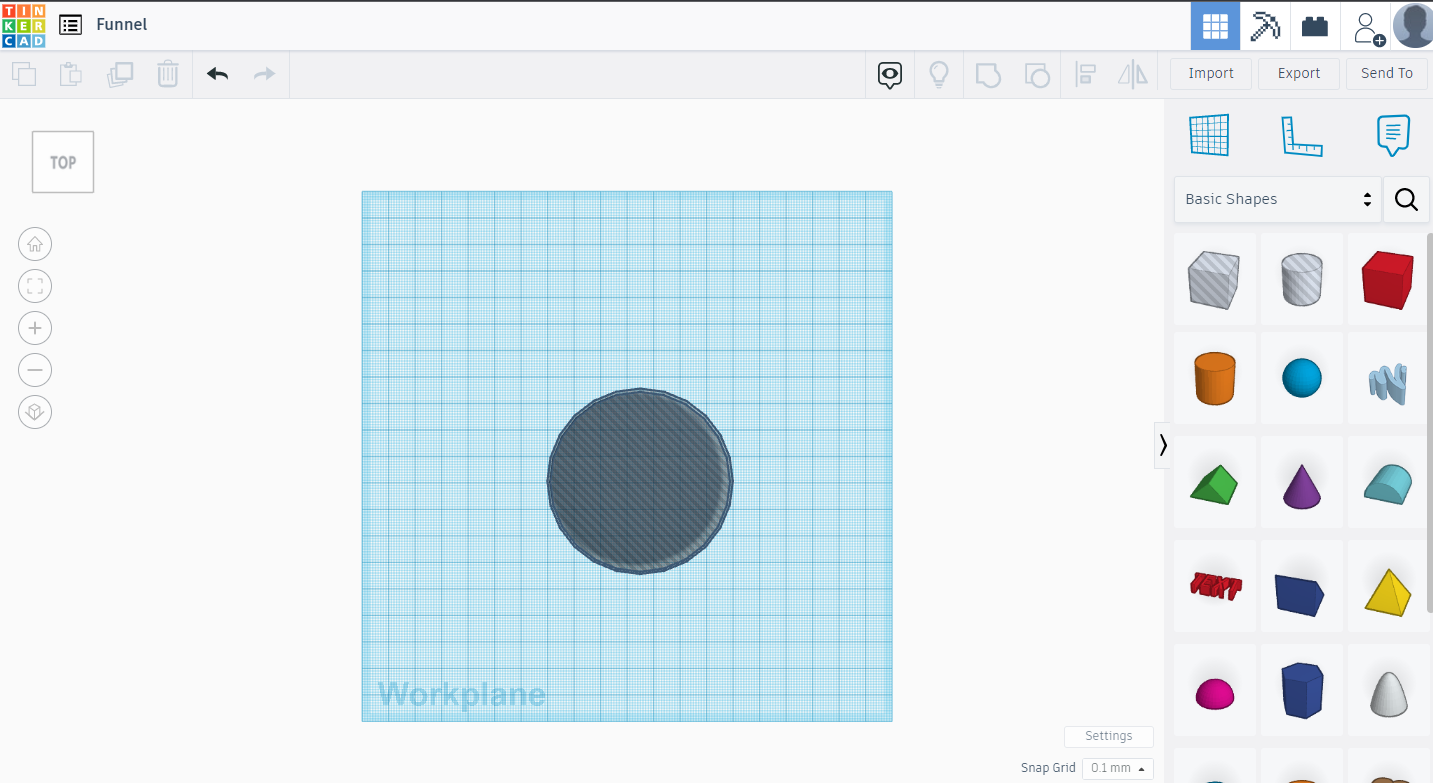Select the red Text shape
The height and width of the screenshot is (783, 1433).
pyautogui.click(x=1214, y=587)
